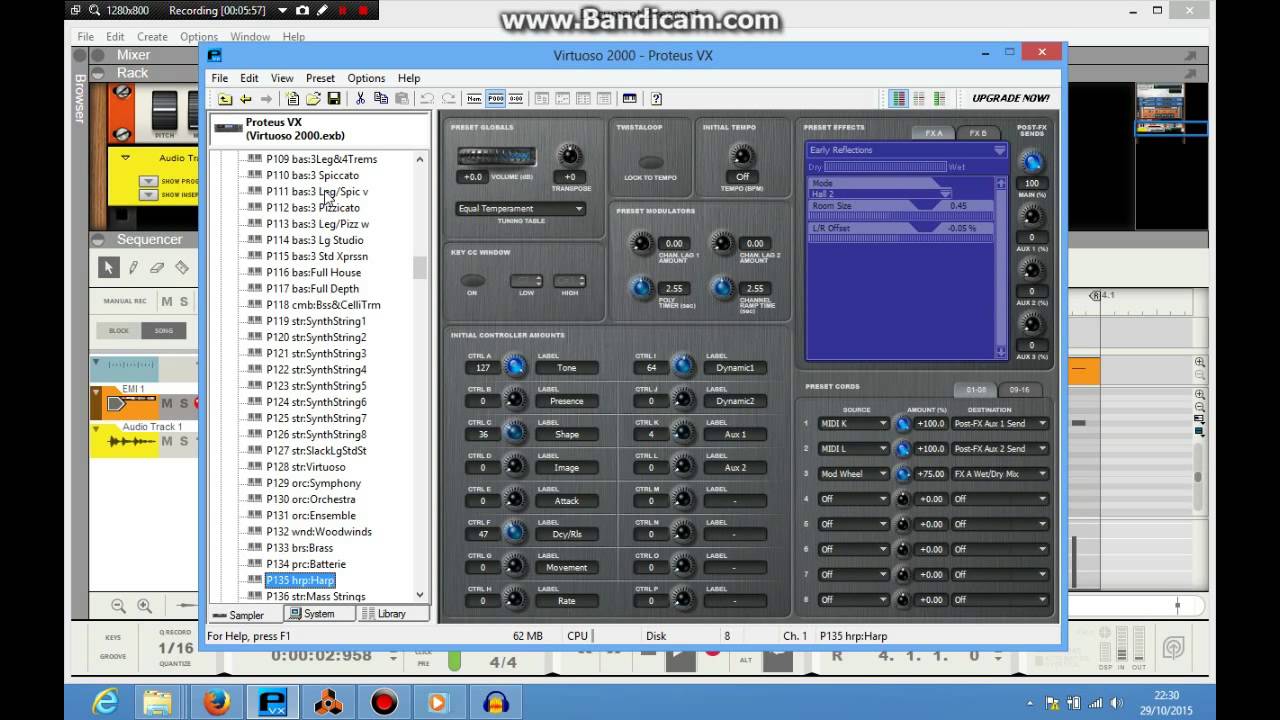Switch to the FX B tab
The height and width of the screenshot is (720, 1280).
(x=978, y=133)
